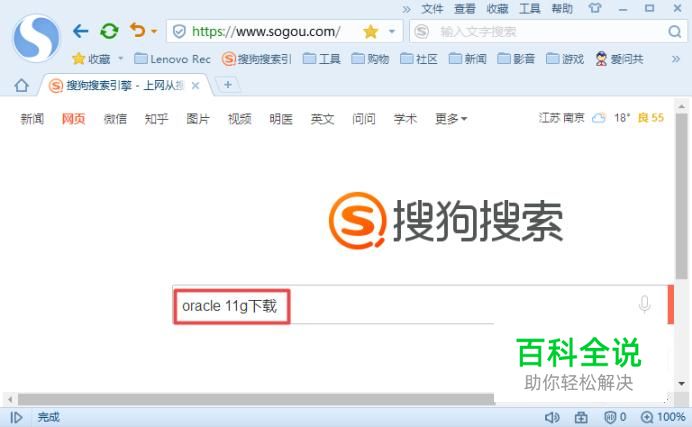Go to 视频 search

pyautogui.click(x=239, y=119)
